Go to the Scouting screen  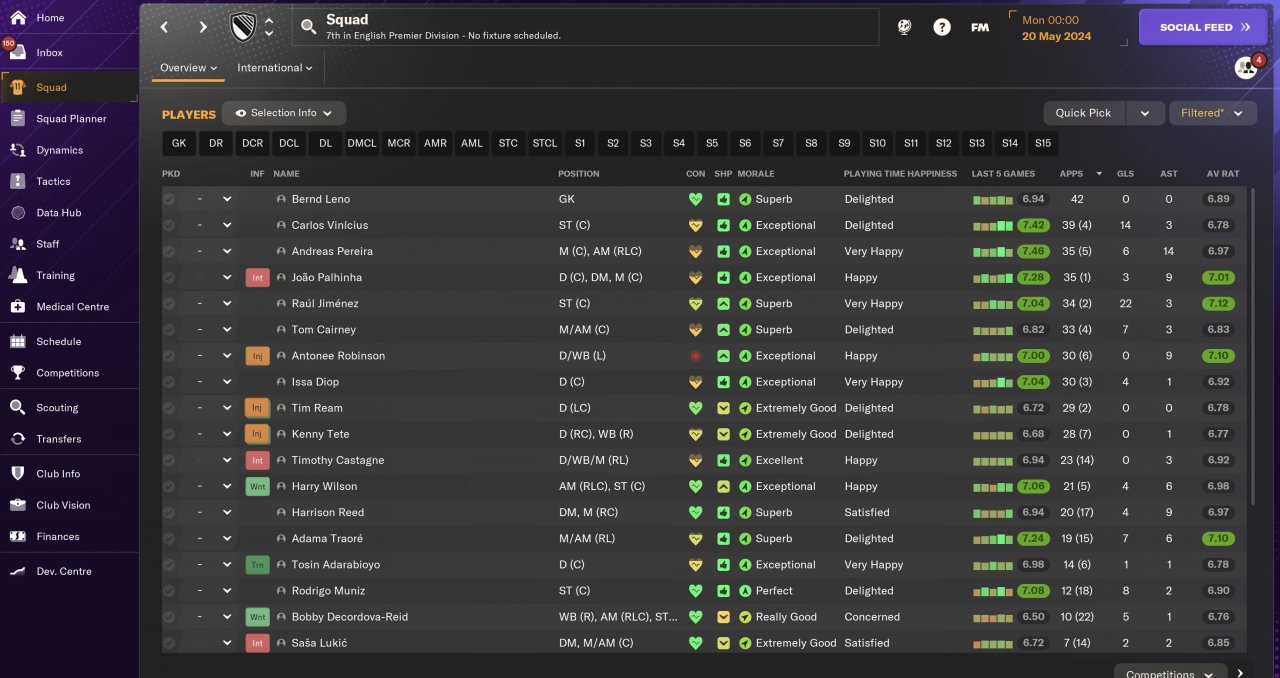click(57, 408)
